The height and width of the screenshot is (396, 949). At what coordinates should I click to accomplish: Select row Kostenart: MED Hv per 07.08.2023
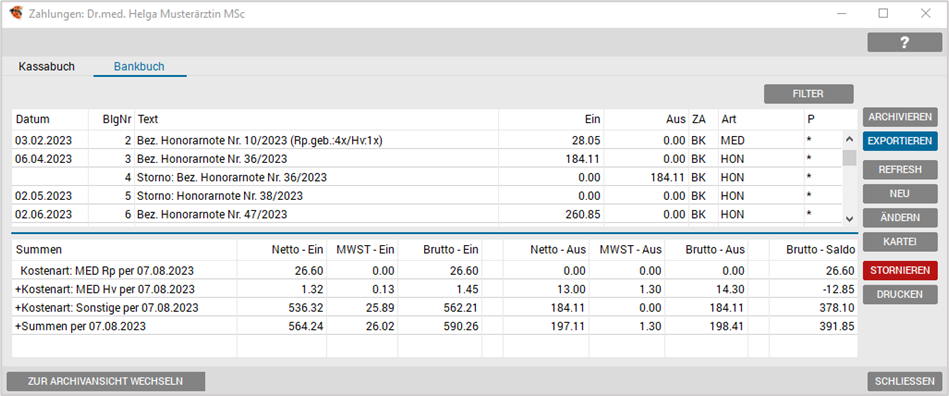coord(435,289)
